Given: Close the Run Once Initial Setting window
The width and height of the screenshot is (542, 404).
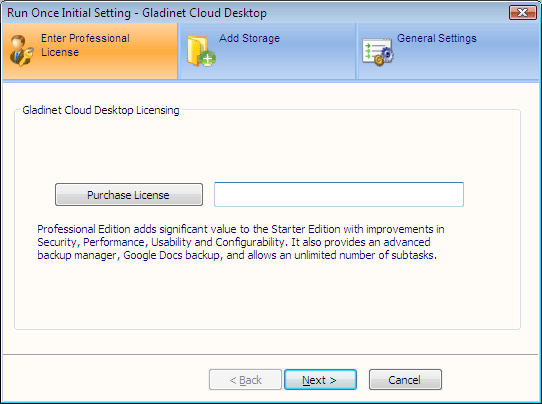Looking at the screenshot, I should click(522, 13).
